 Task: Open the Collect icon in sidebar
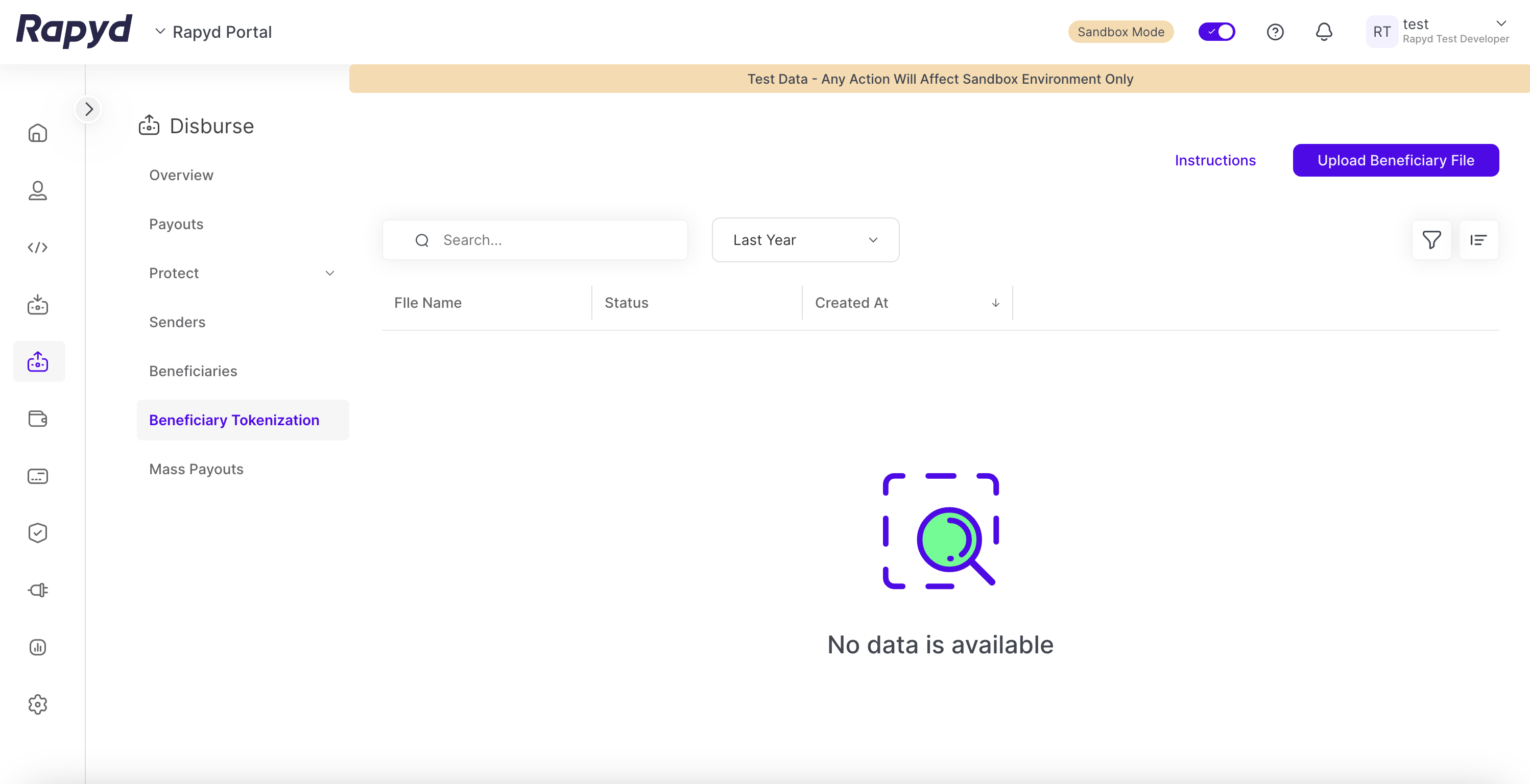click(37, 305)
